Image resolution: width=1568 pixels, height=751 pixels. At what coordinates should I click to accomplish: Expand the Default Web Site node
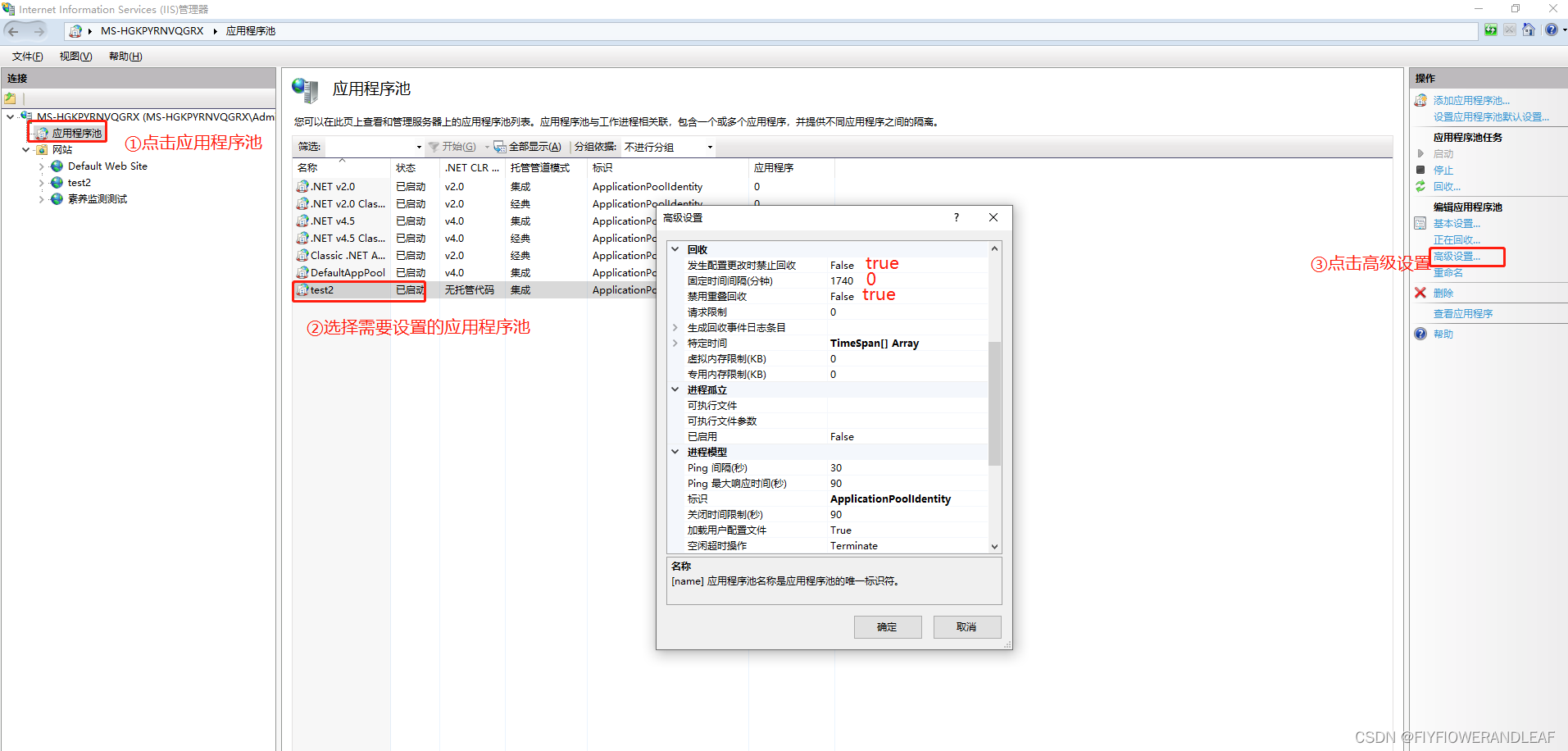tap(41, 166)
